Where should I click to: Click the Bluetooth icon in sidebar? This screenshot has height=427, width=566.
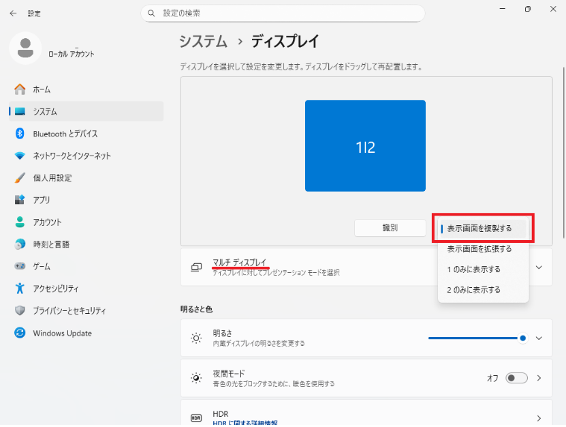pyautogui.click(x=20, y=134)
